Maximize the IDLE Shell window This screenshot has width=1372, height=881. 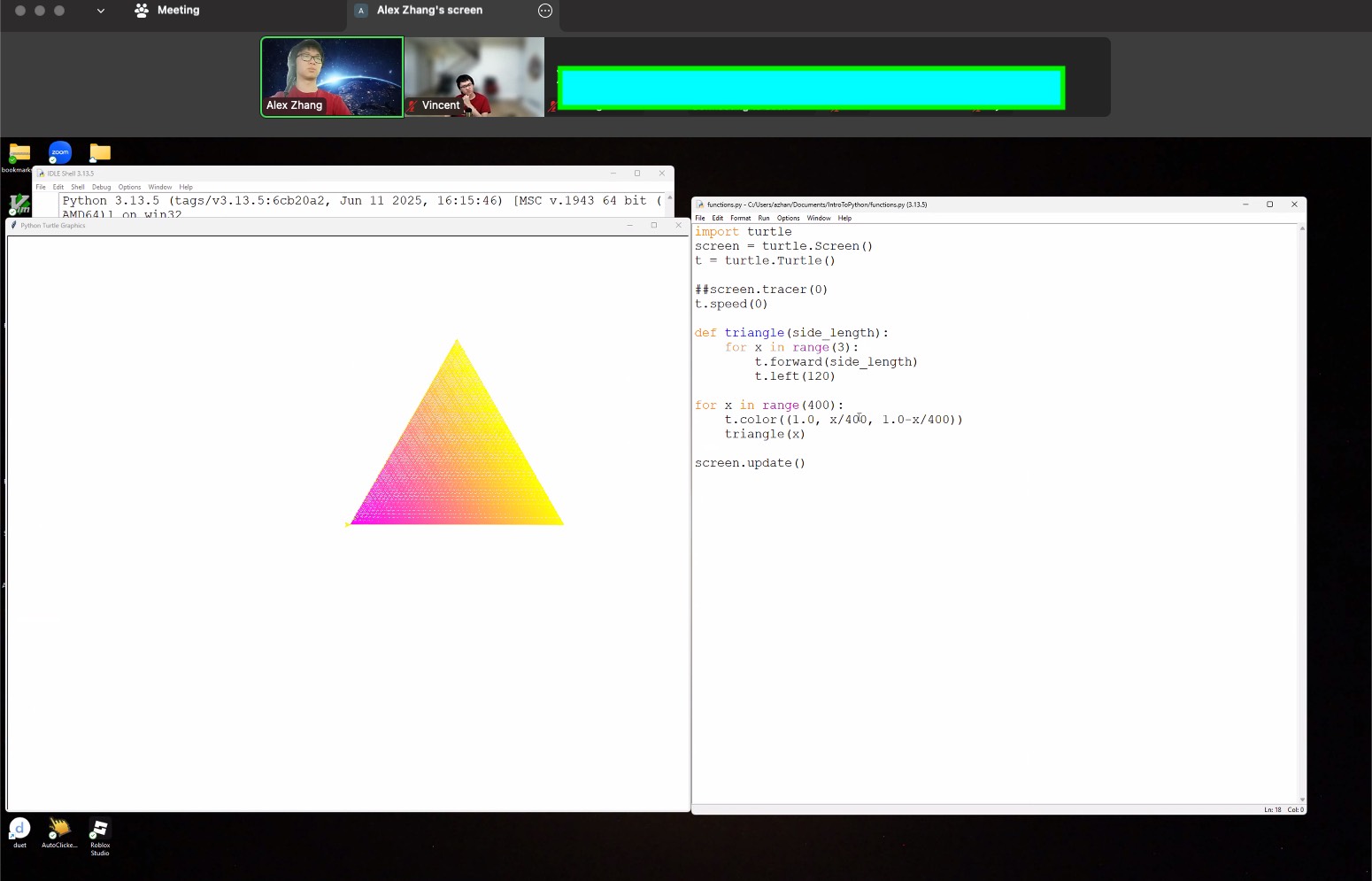637,174
